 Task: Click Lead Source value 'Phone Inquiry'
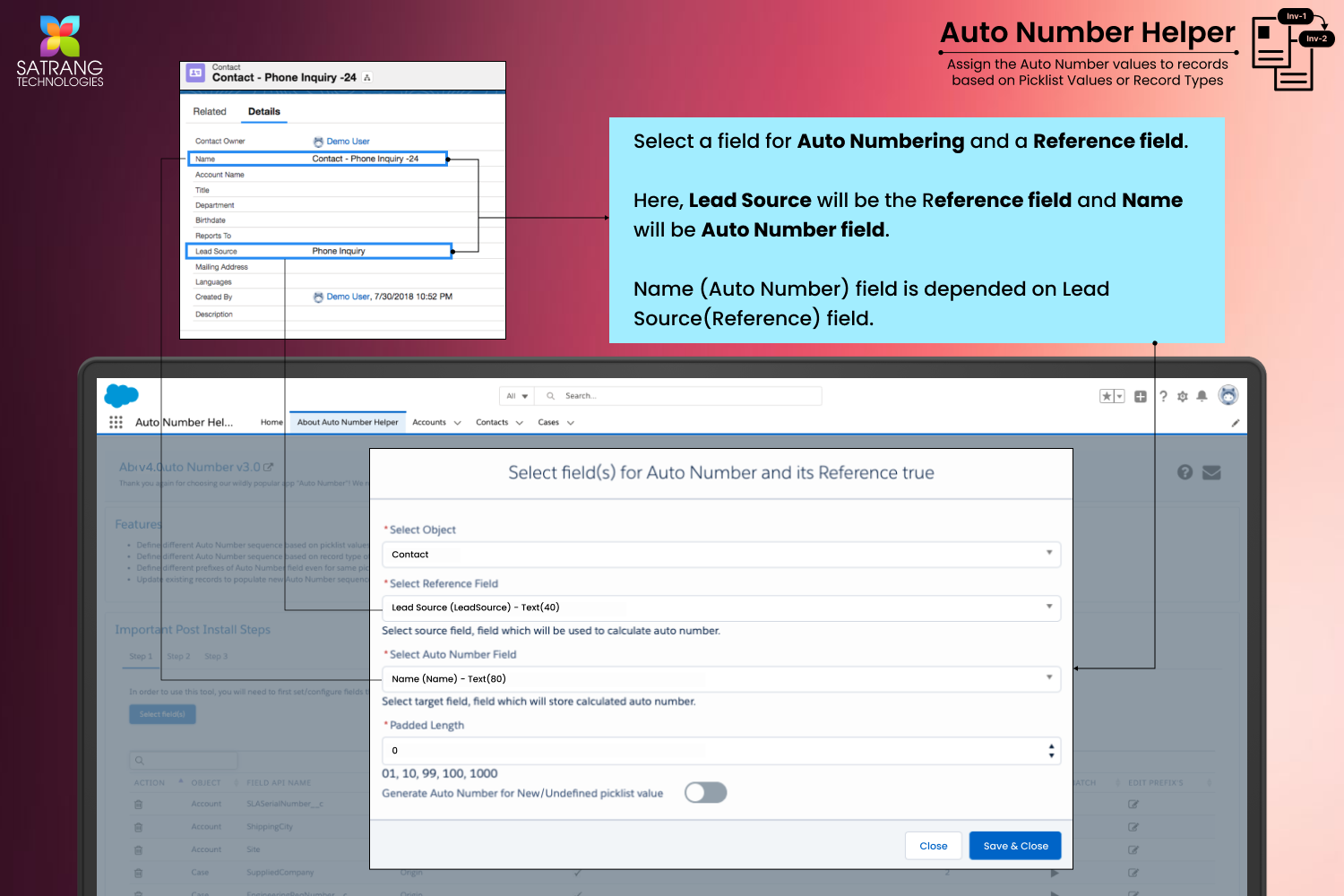point(339,251)
